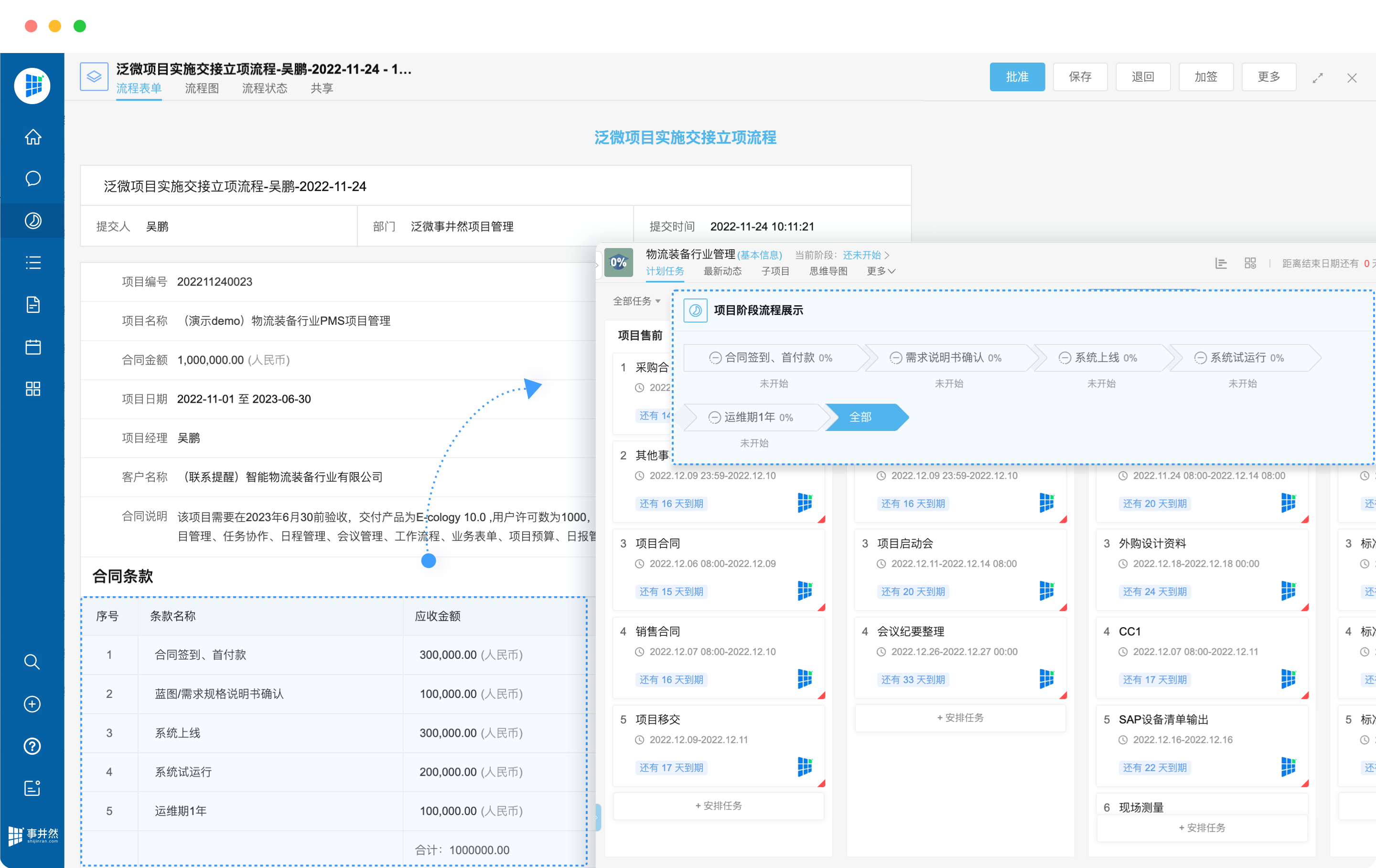Toggle status circle on 运维期1年 stage
Viewport: 1376px width, 868px height.
(714, 417)
